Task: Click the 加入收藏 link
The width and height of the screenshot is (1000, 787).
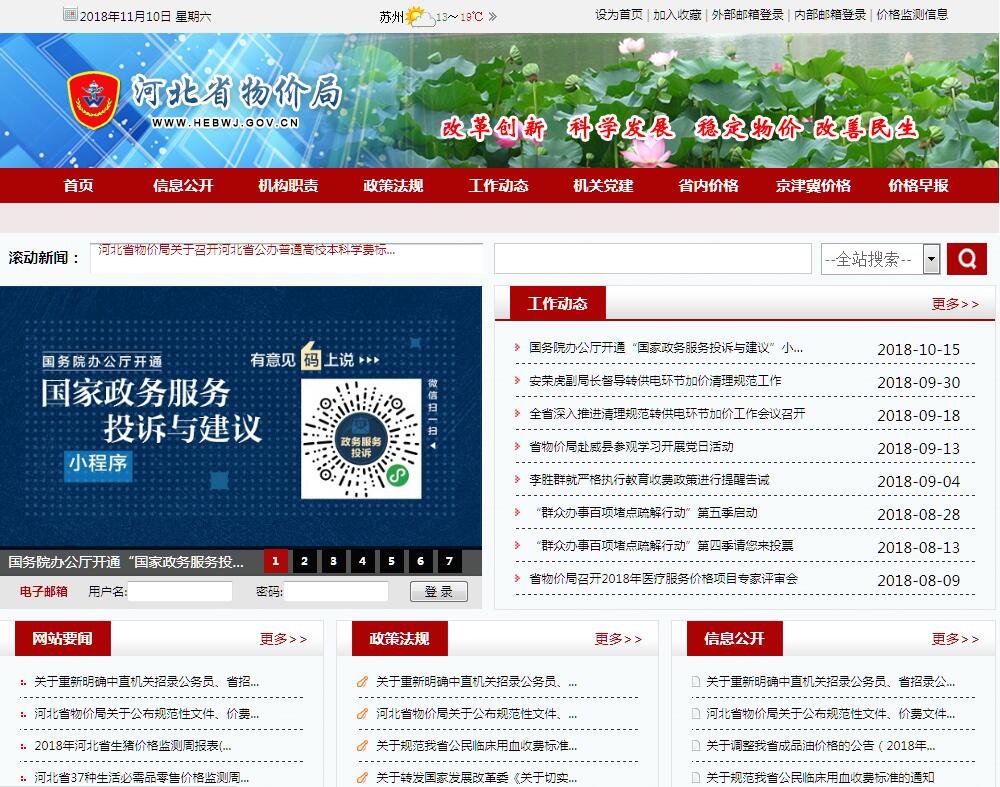Action: click(x=677, y=15)
